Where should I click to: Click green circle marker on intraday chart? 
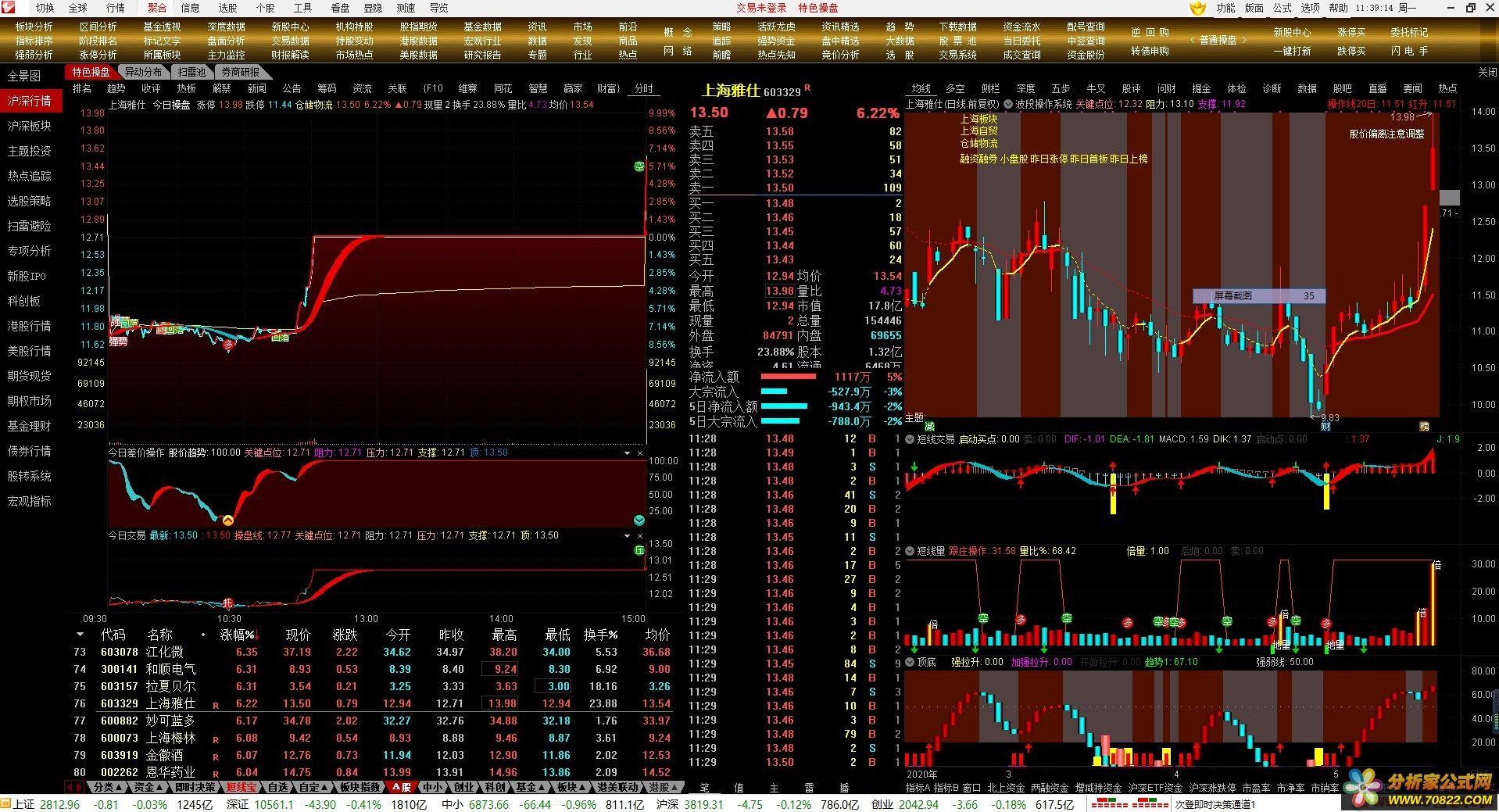pyautogui.click(x=639, y=166)
